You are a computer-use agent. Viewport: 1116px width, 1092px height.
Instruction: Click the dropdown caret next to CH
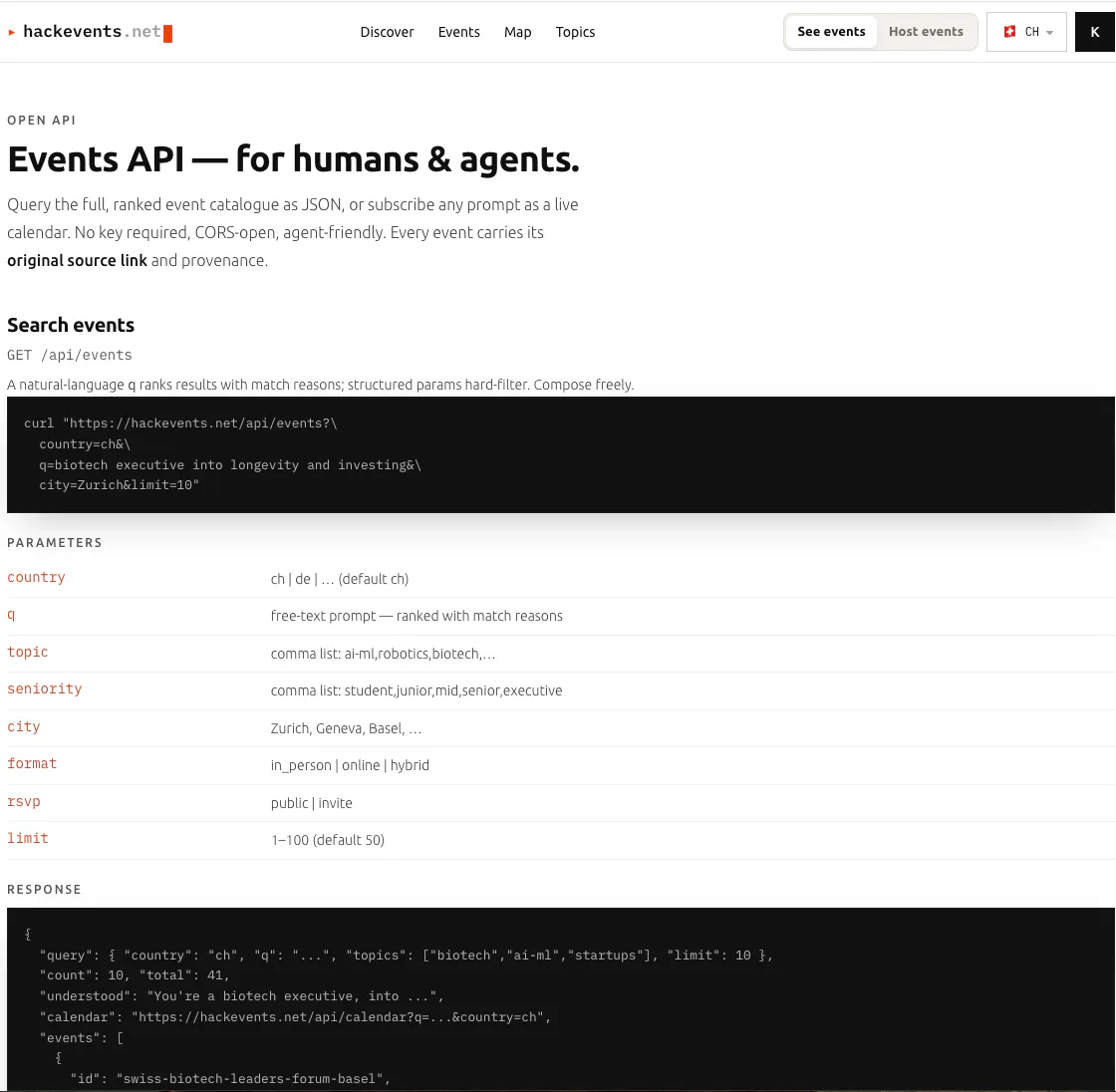(x=1049, y=33)
